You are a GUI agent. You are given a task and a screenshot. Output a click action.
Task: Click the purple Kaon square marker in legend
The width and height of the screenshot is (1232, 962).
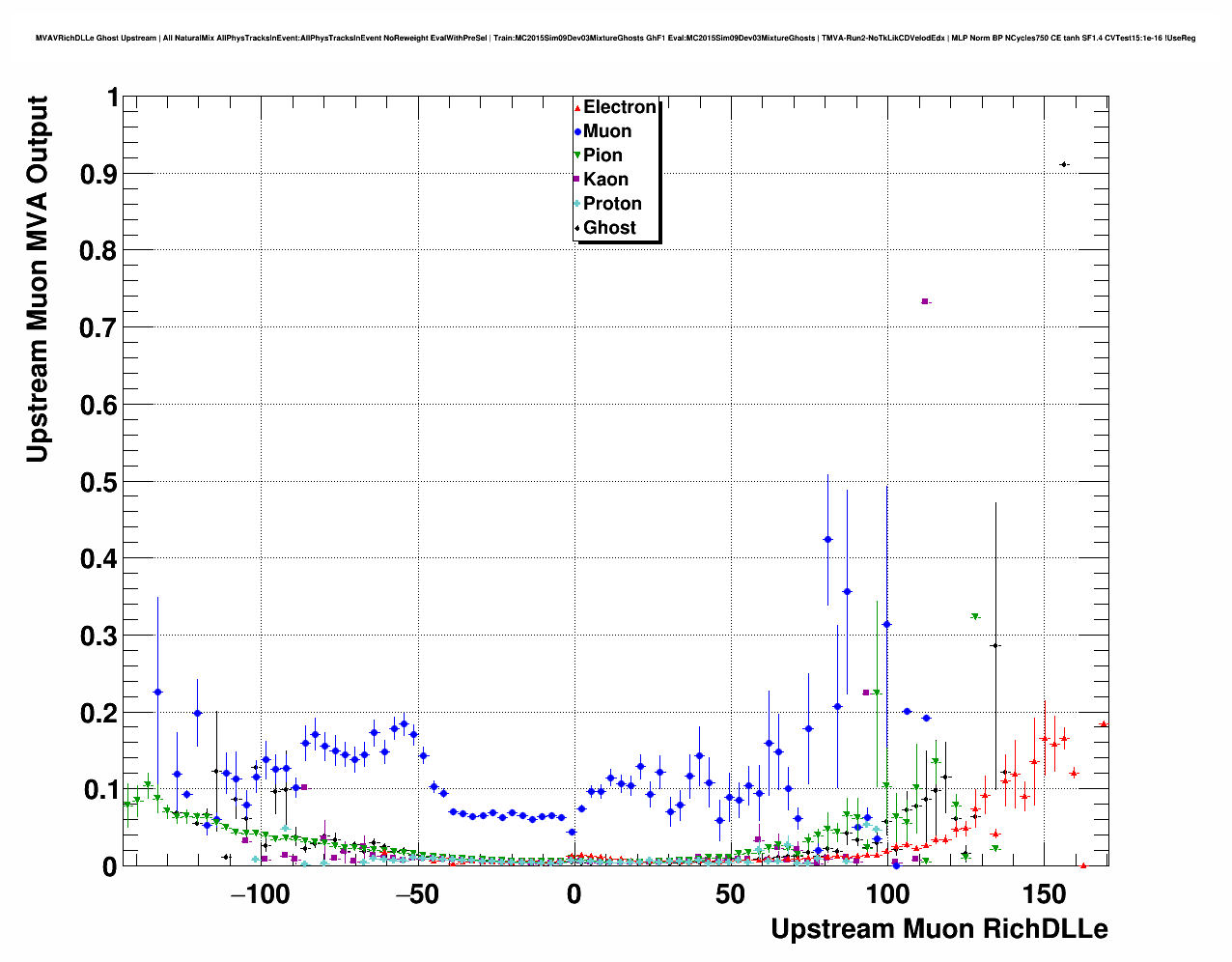[x=577, y=181]
